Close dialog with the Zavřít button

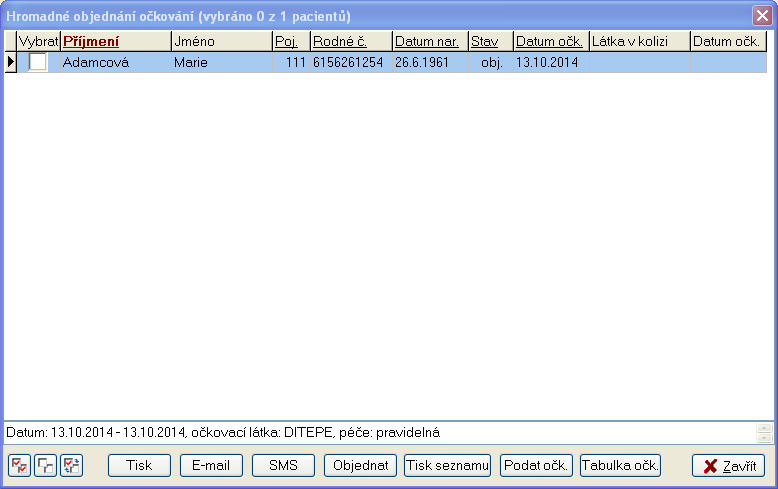pyautogui.click(x=728, y=466)
